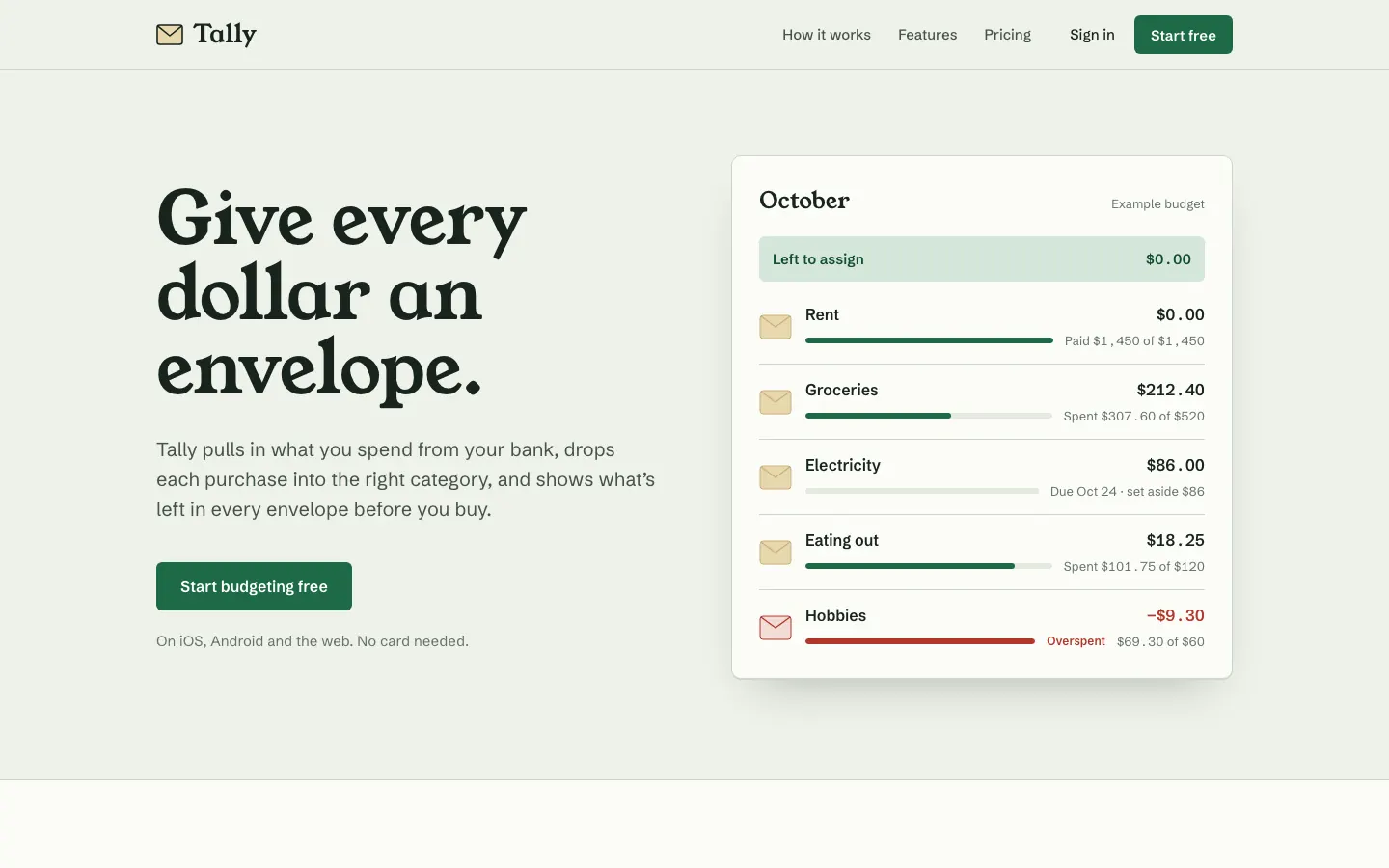Screen dimensions: 1389x868
Task: Click the Sign in link
Action: (x=1092, y=35)
